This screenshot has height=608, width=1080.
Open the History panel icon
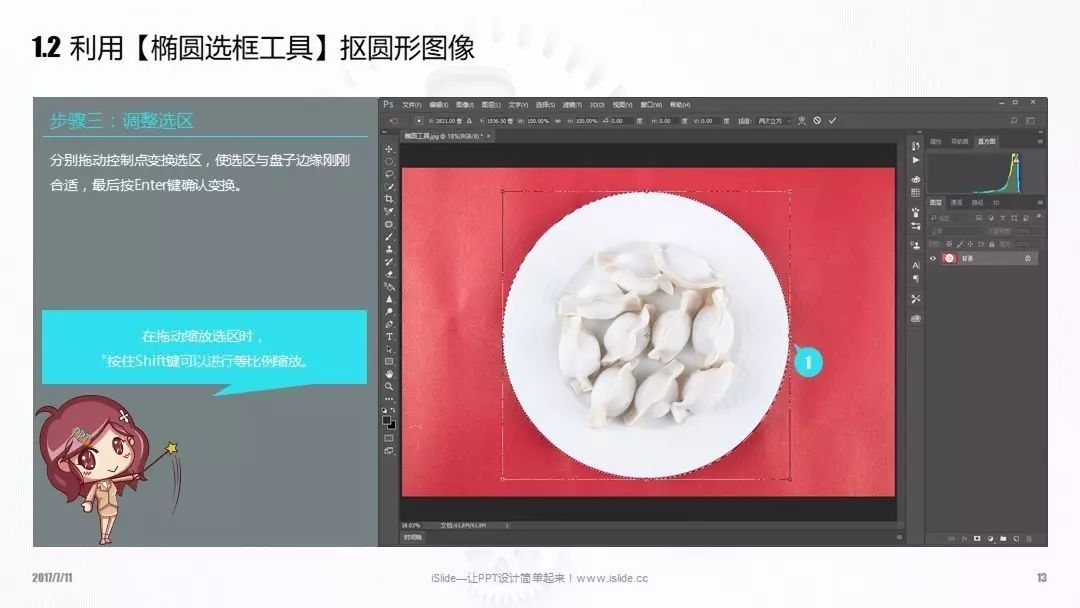[x=915, y=146]
